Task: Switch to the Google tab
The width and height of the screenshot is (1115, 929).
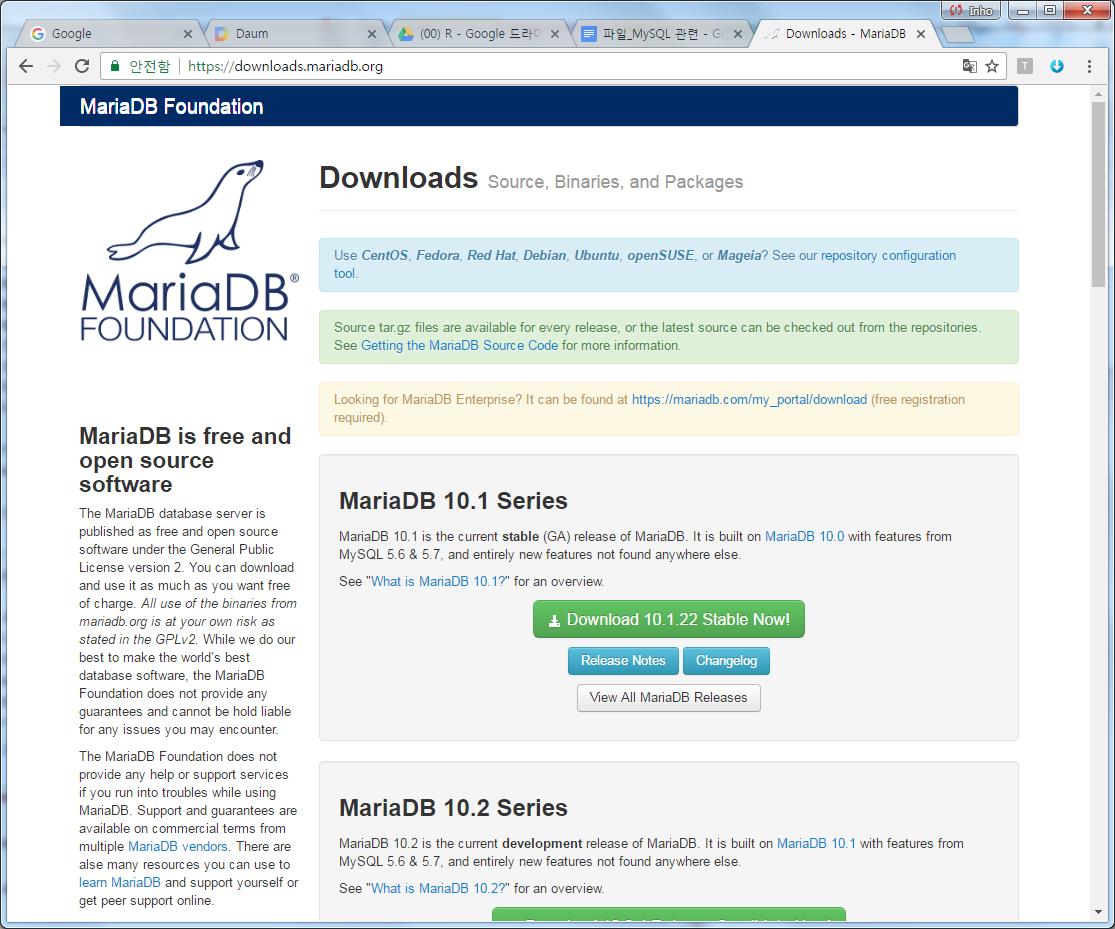Action: pyautogui.click(x=107, y=33)
